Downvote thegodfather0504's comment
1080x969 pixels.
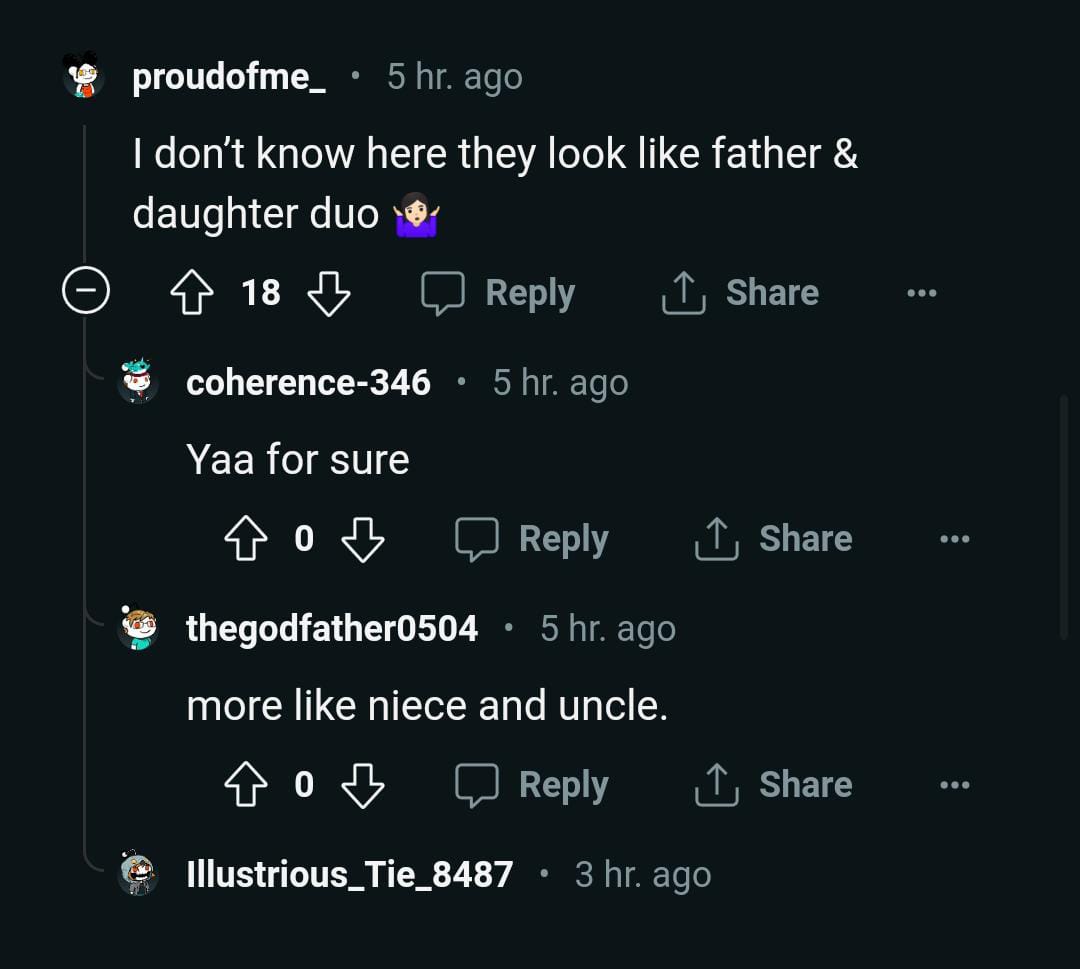point(362,785)
